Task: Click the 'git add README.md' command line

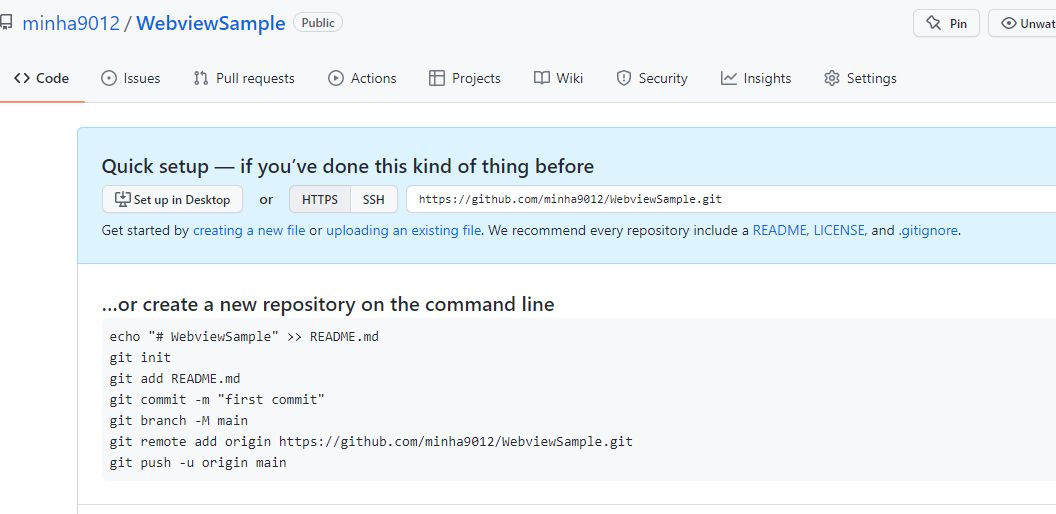Action: (x=175, y=379)
